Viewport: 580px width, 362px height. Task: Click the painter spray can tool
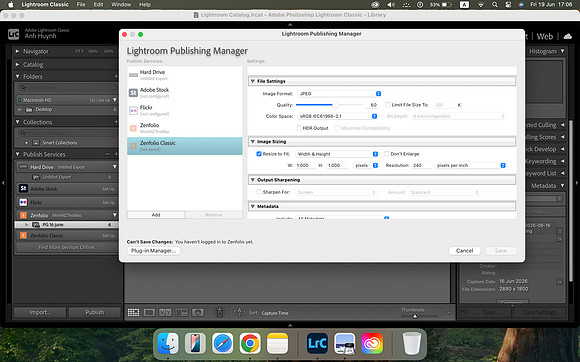[x=219, y=312]
